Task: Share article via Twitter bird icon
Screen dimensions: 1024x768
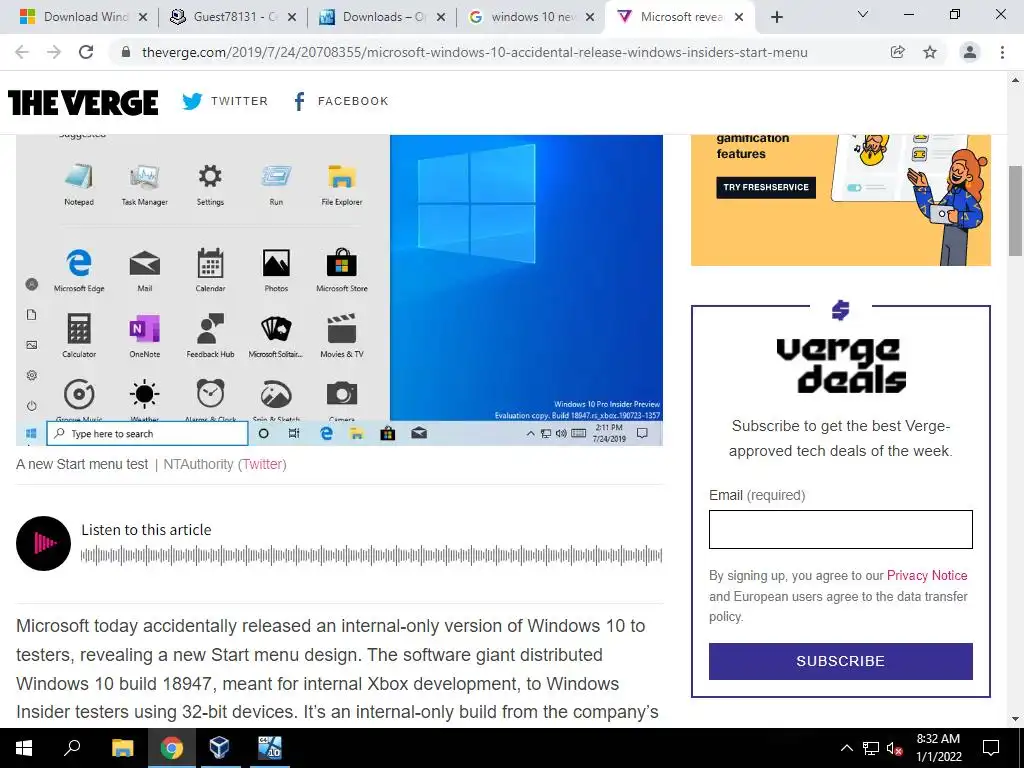Action: (192, 101)
